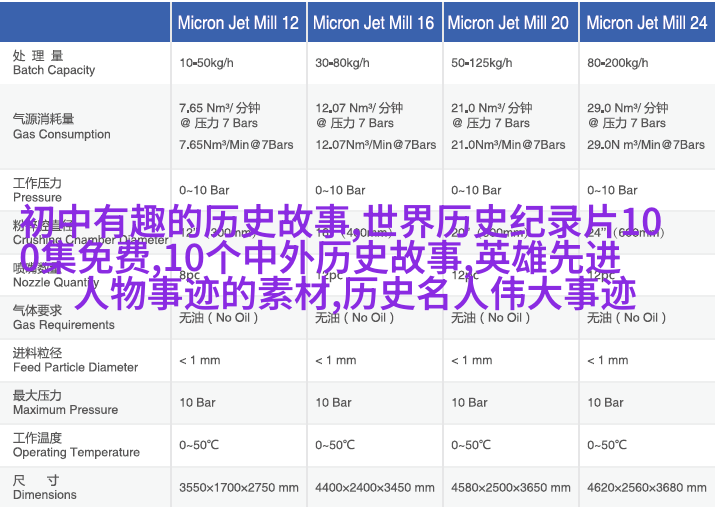The height and width of the screenshot is (507, 722).
Task: Click the Batch Capacity row label
Action: [54, 70]
